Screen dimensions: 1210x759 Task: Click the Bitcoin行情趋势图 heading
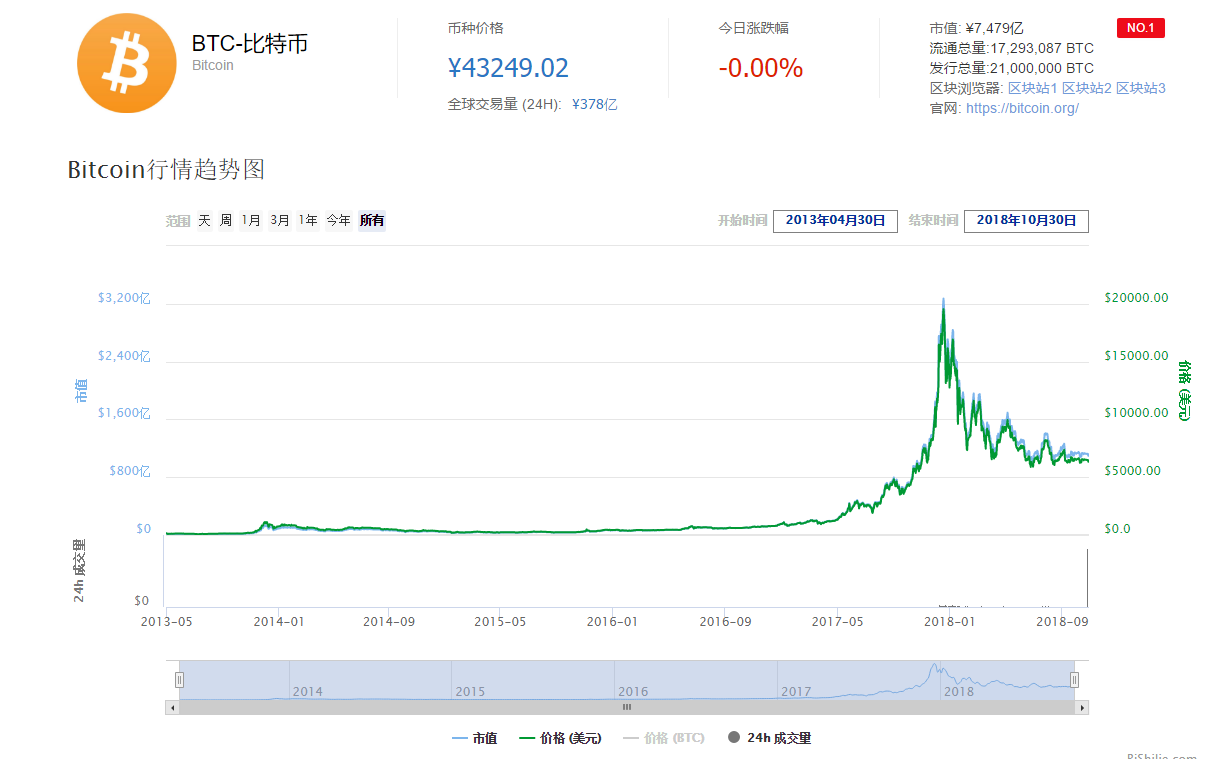point(166,169)
